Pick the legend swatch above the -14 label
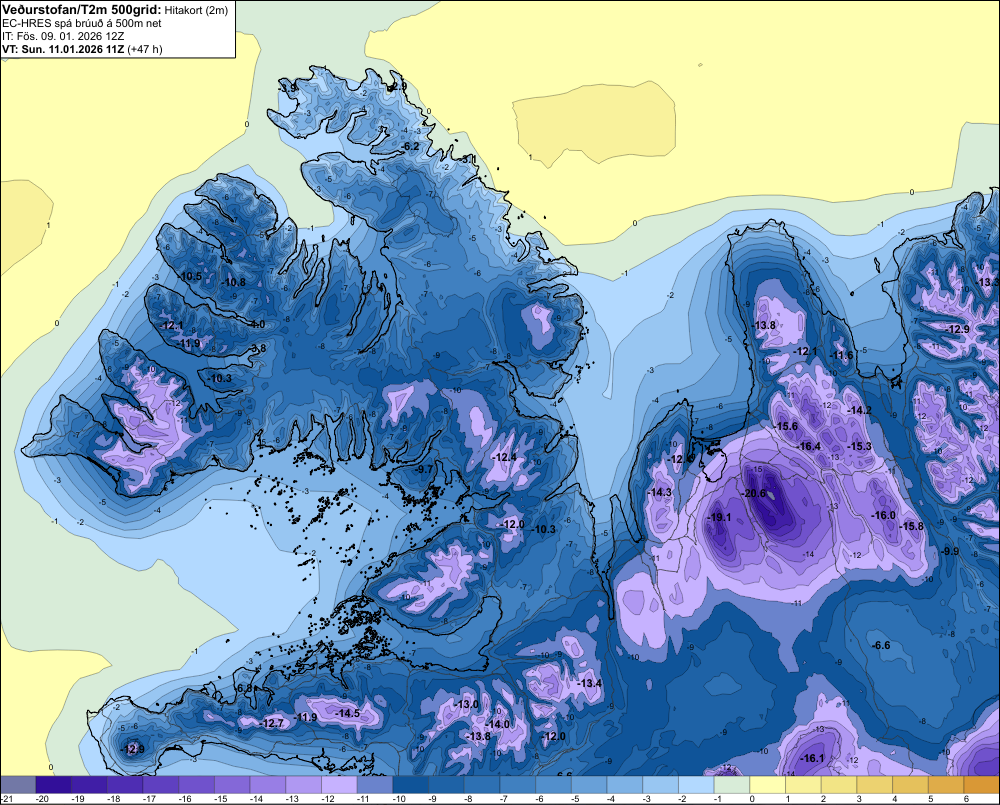The image size is (1000, 805). [x=268, y=785]
